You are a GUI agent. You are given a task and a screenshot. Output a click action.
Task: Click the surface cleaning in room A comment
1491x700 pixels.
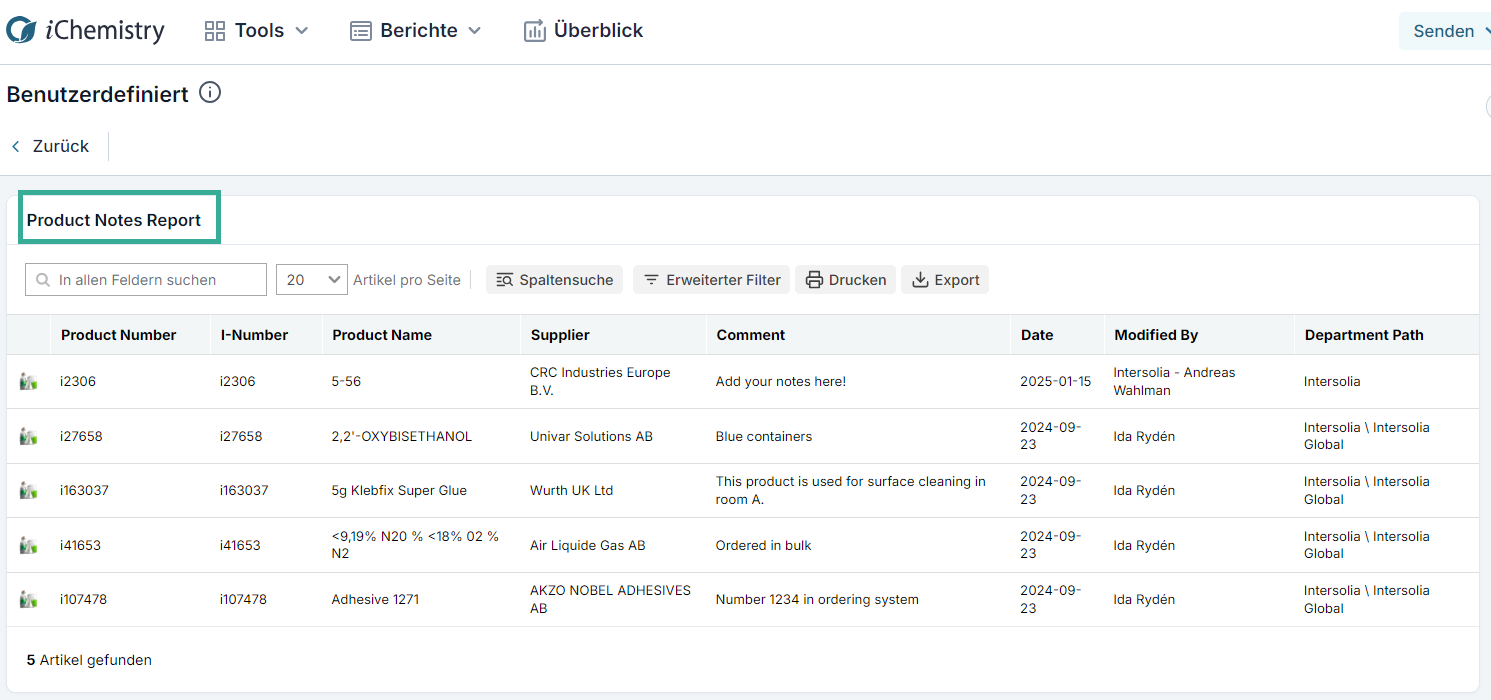[x=851, y=490]
